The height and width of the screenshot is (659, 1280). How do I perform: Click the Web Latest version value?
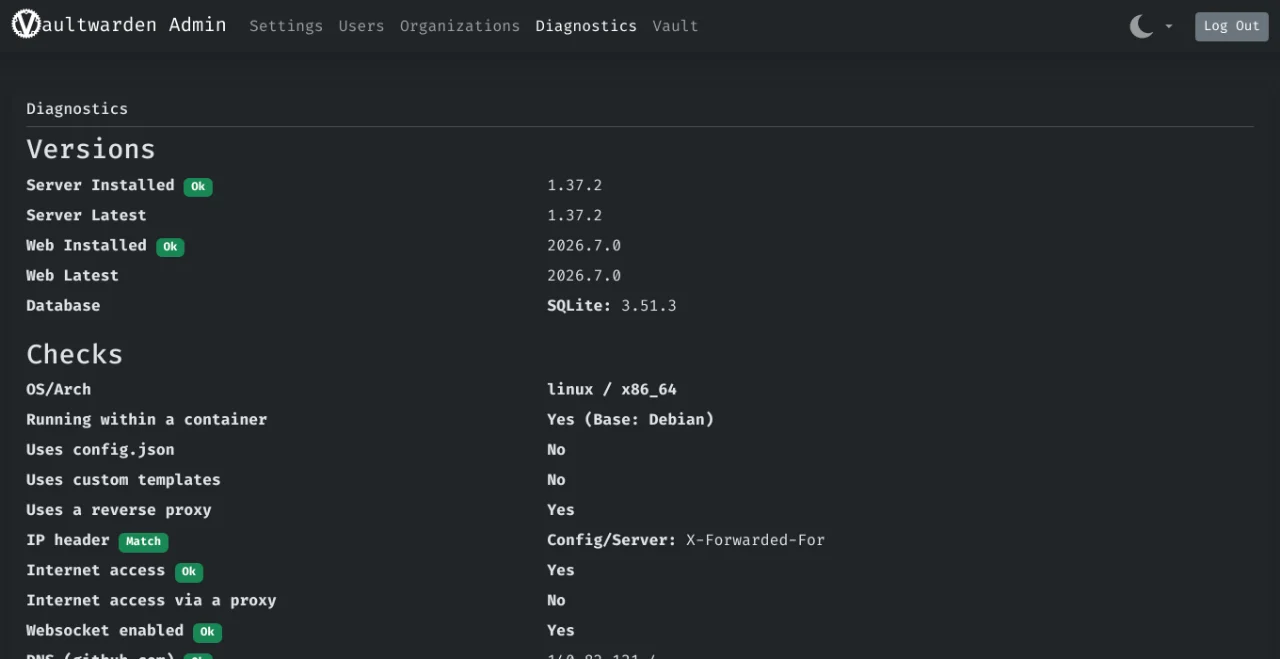584,275
